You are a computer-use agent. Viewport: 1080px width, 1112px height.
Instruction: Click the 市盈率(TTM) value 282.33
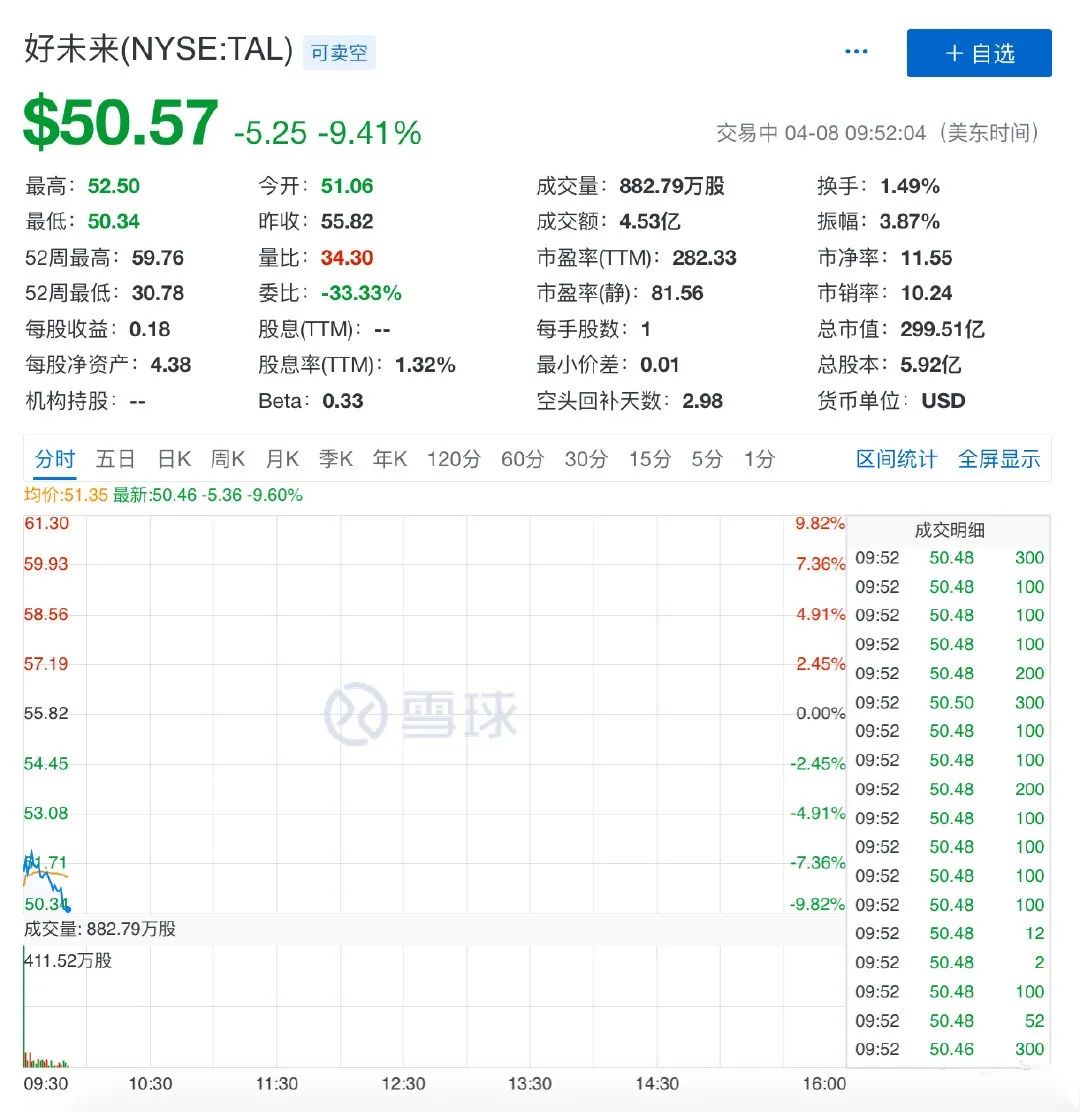point(704,258)
